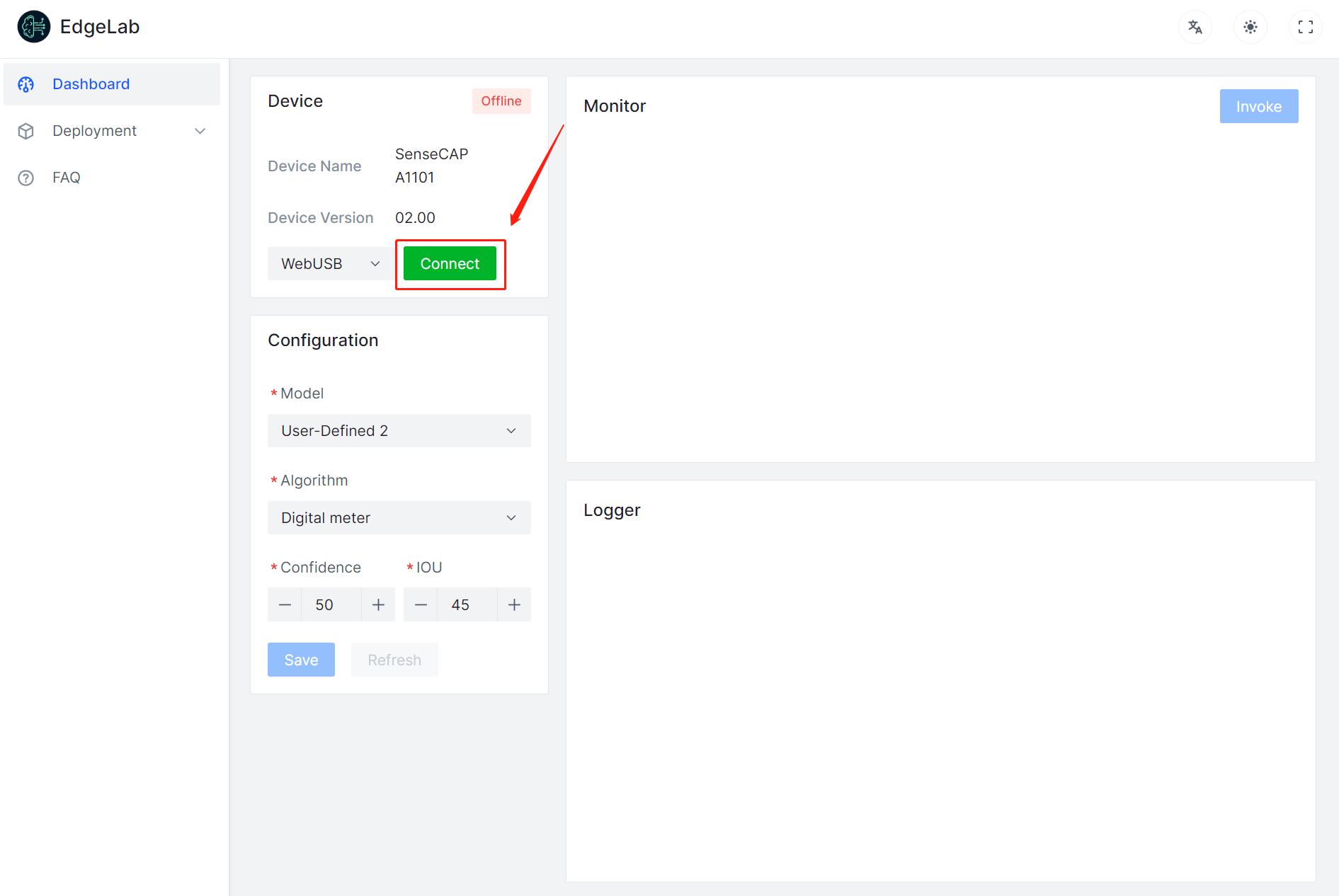Click the Device Version label
The width and height of the screenshot is (1339, 896).
321,217
